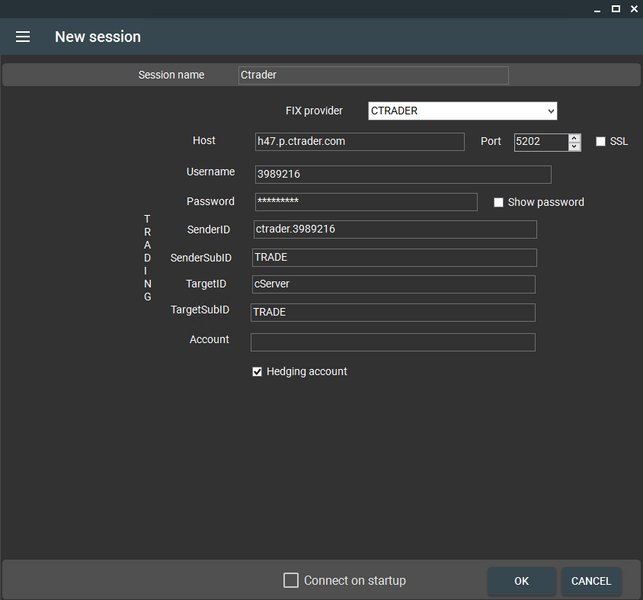This screenshot has width=643, height=600.
Task: Open the FIX provider dropdown
Action: tap(462, 111)
